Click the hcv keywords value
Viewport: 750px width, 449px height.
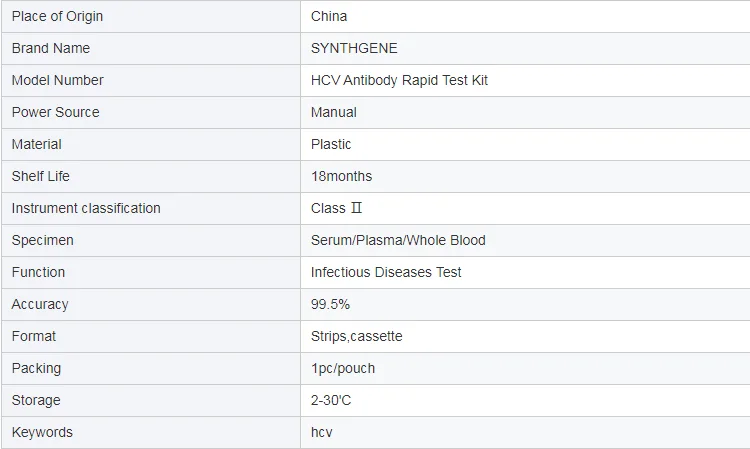pos(322,432)
